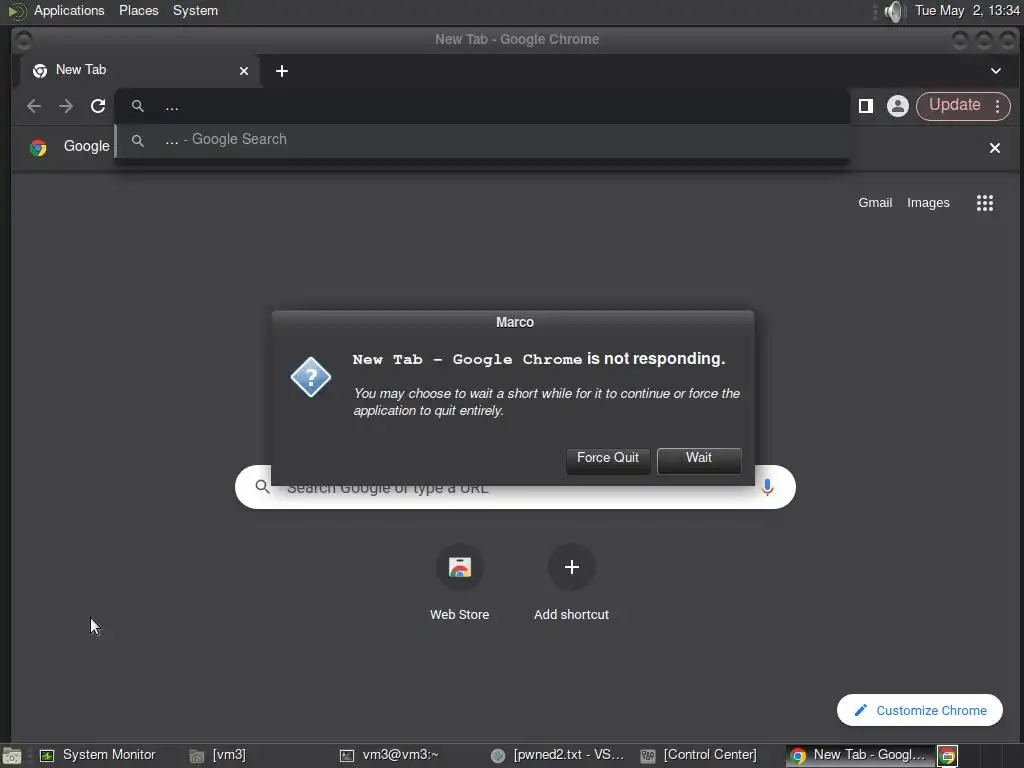
Task: Click the Marco dialog title bar
Action: coord(513,322)
